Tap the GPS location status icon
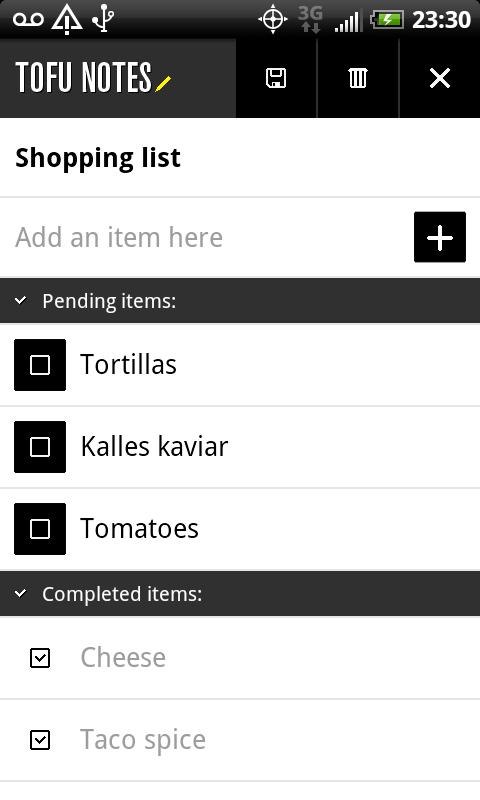Image resolution: width=480 pixels, height=800 pixels. [273, 20]
